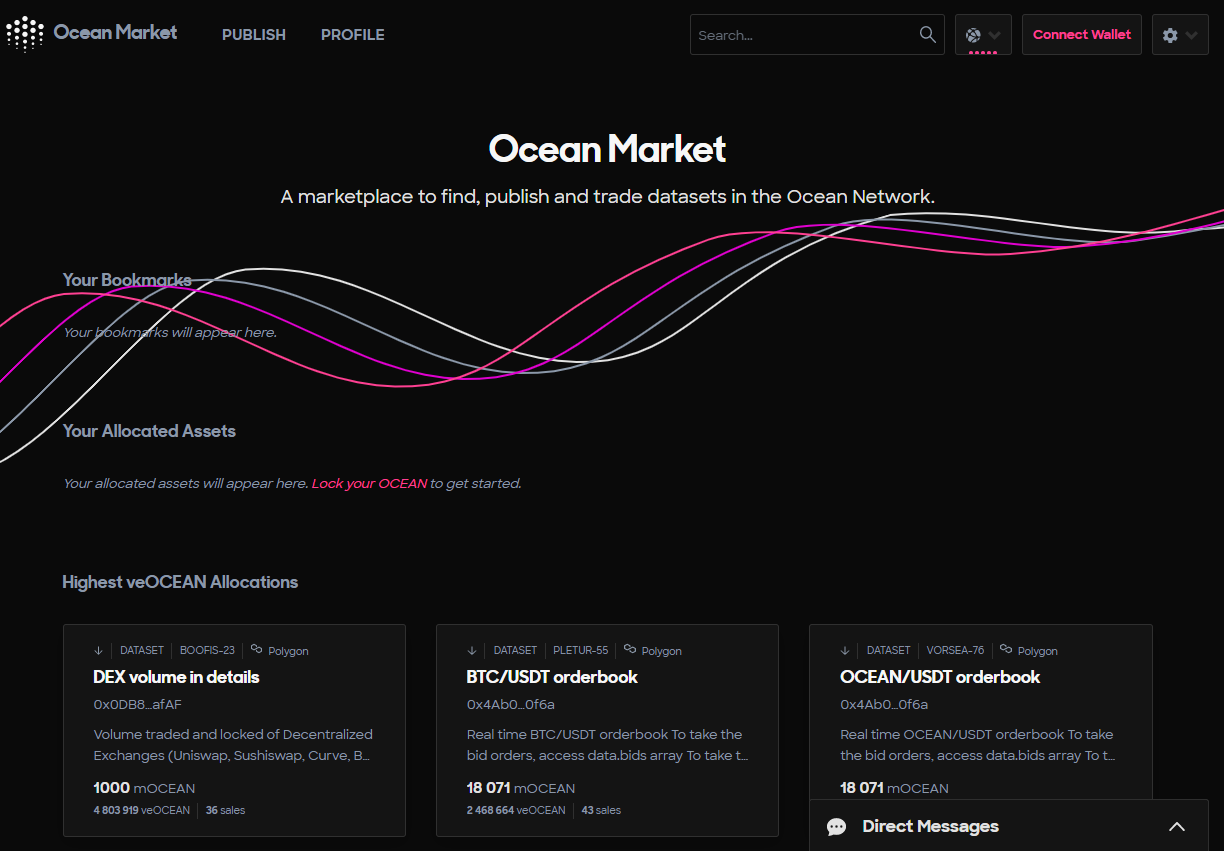This screenshot has height=851, width=1224.
Task: Click the Volume traded and locked description
Action: (233, 745)
